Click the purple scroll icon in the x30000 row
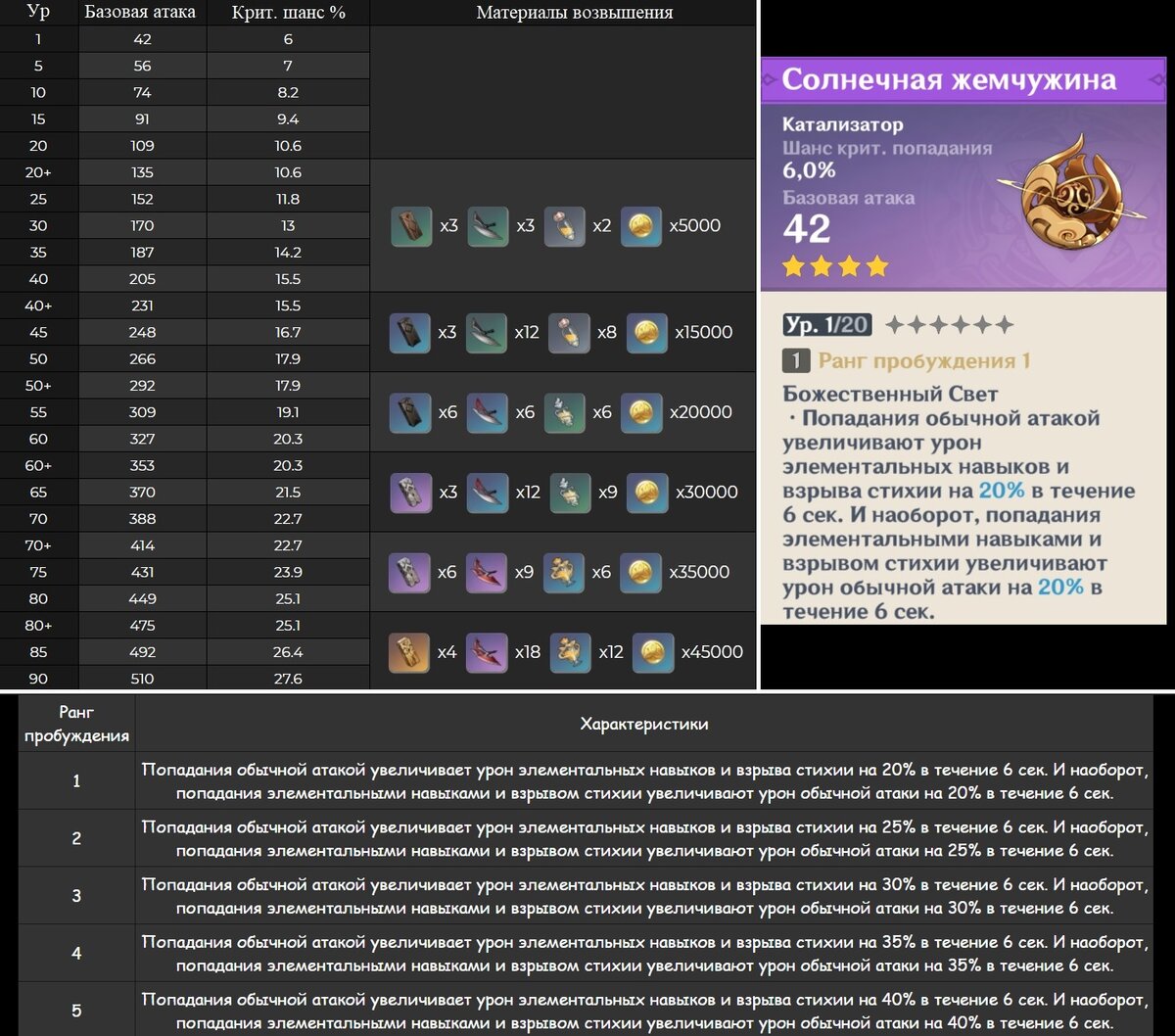 pos(410,493)
